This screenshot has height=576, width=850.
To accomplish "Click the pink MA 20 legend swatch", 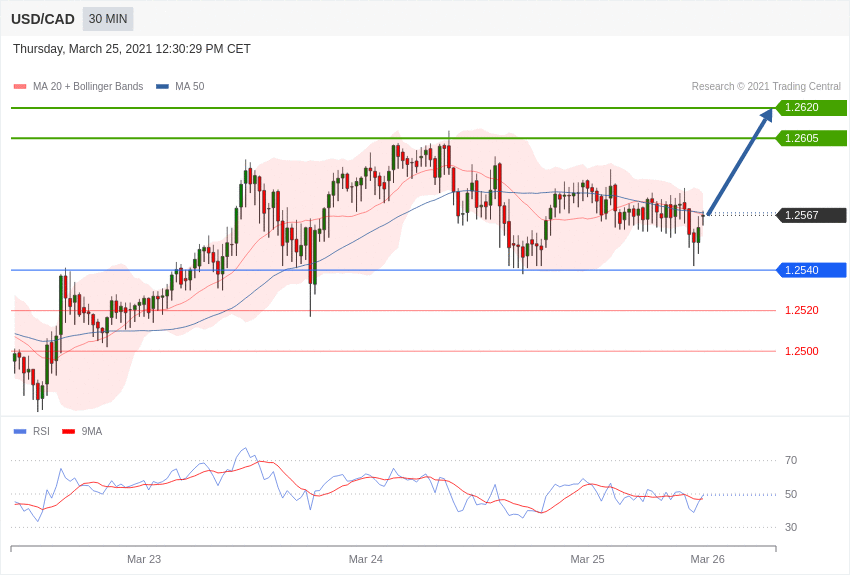I will coord(20,86).
